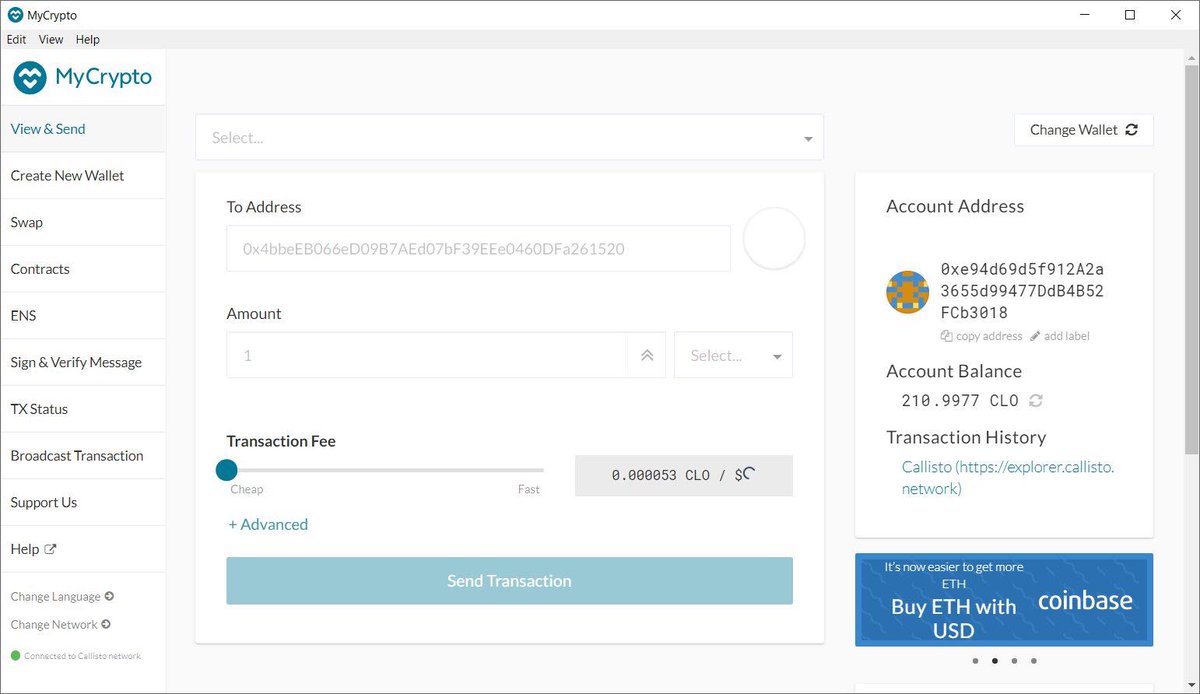Viewport: 1200px width, 694px height.
Task: Click the 210.9977 CLO balance text
Action: (960, 400)
